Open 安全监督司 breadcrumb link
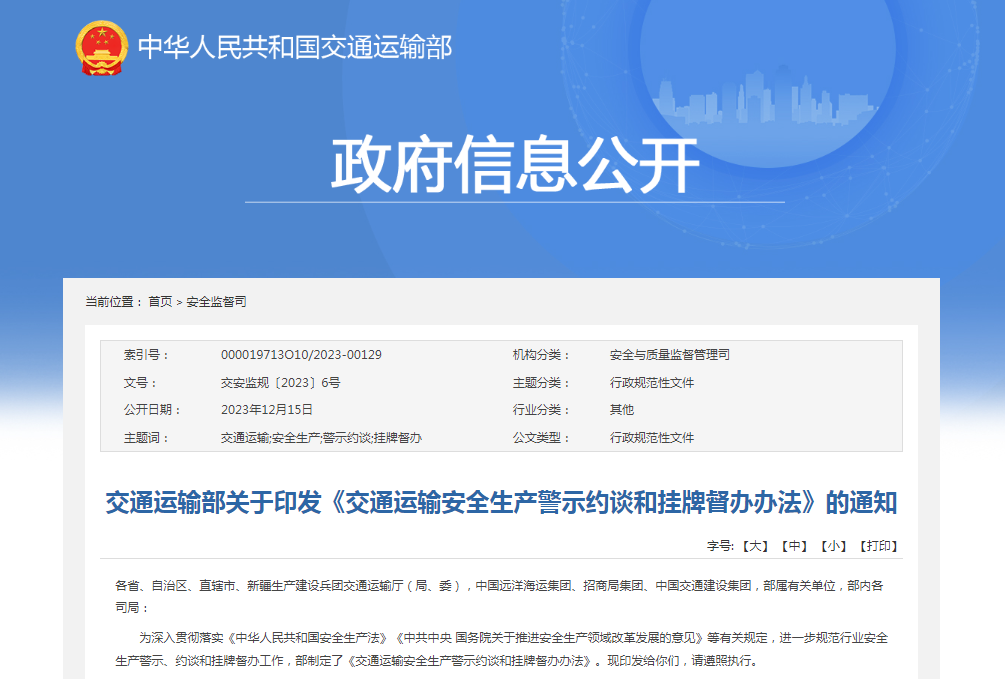Screen dimensions: 1005x679 click(x=216, y=301)
